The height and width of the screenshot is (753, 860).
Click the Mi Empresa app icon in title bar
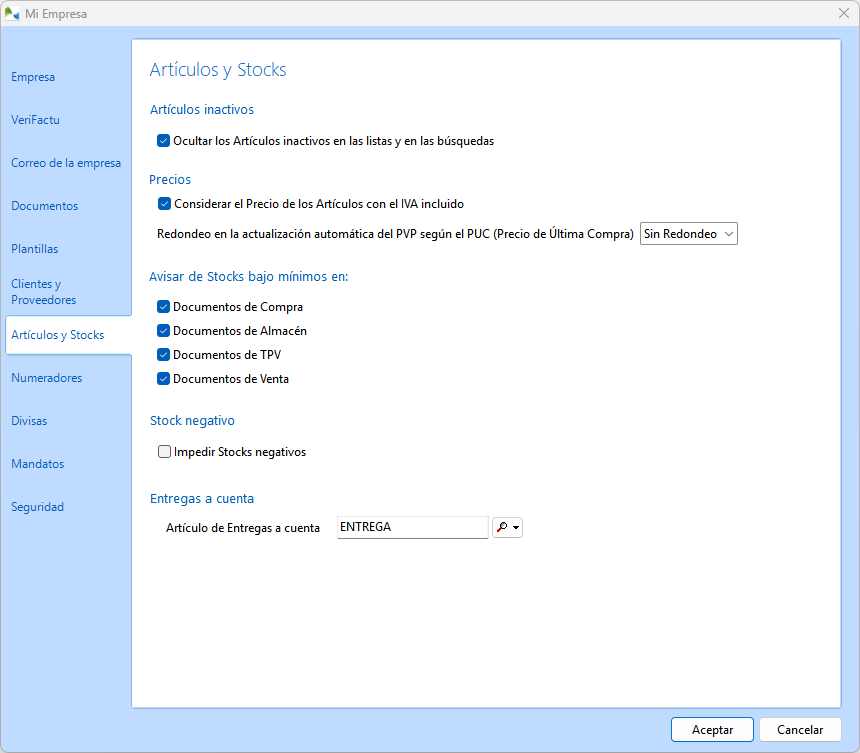pyautogui.click(x=12, y=13)
